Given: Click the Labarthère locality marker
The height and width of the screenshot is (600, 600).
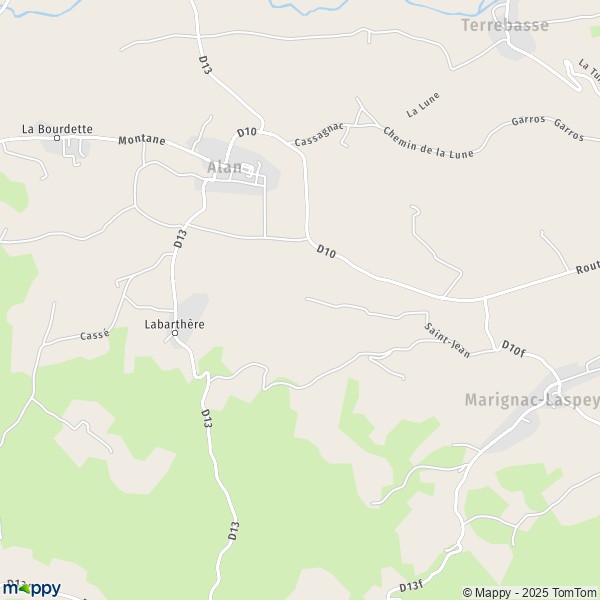Looking at the screenshot, I should click(x=175, y=333).
